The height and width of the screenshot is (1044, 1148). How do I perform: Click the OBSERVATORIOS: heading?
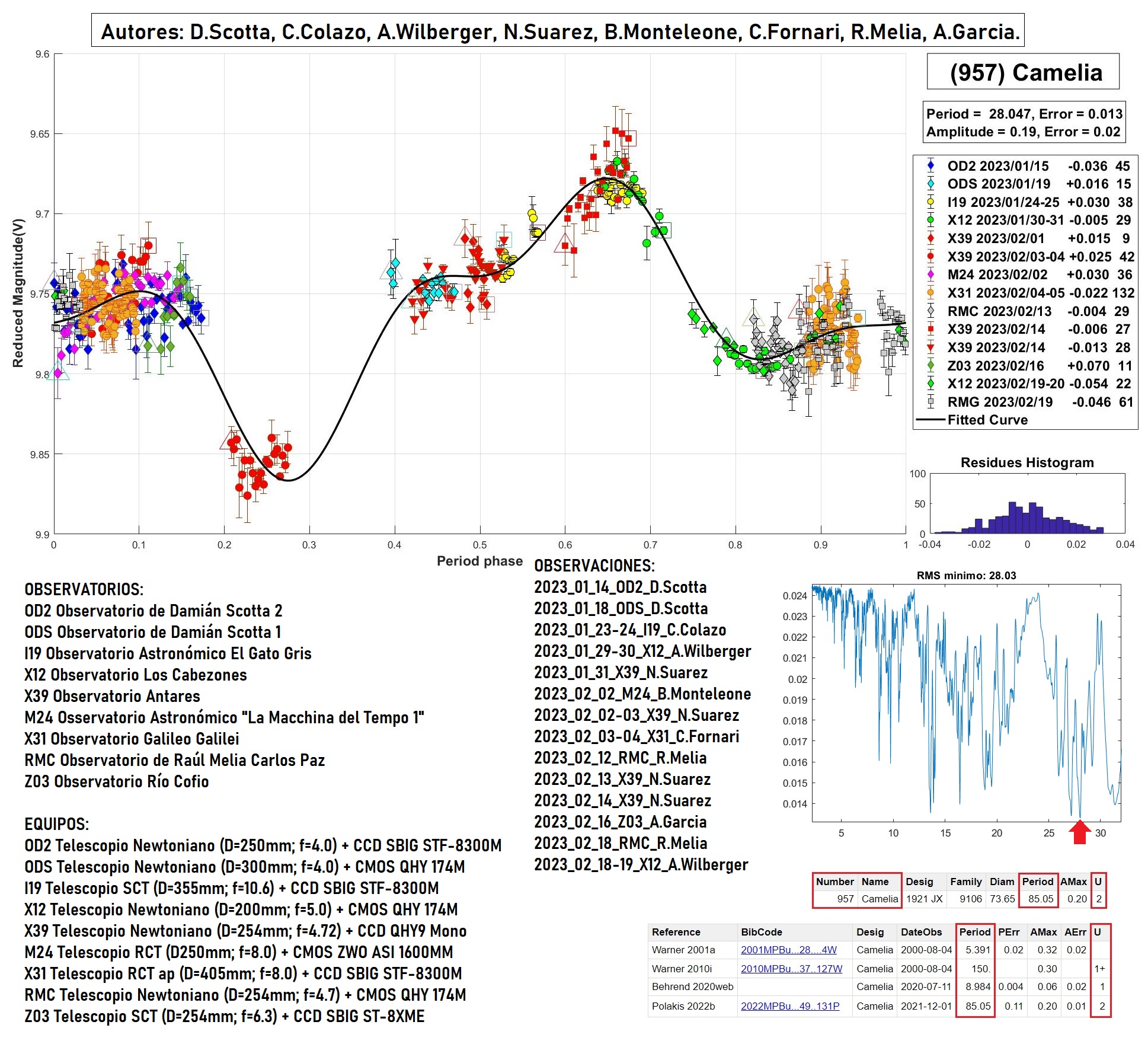tap(84, 589)
